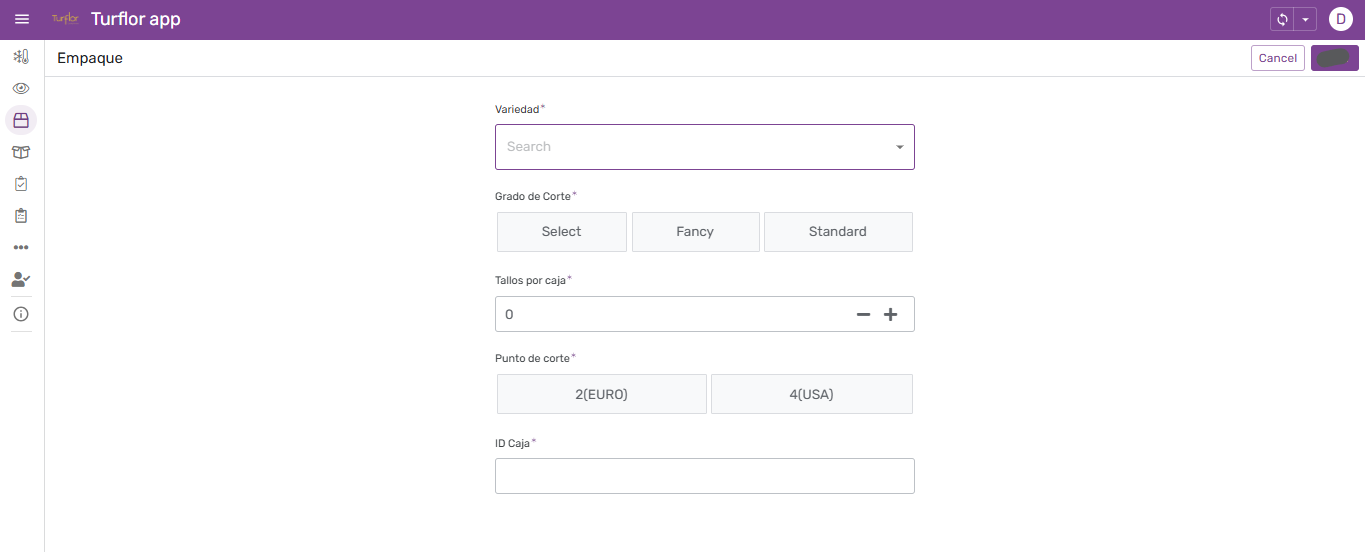Click the Turflor logo
The image size is (1365, 552).
click(x=65, y=19)
